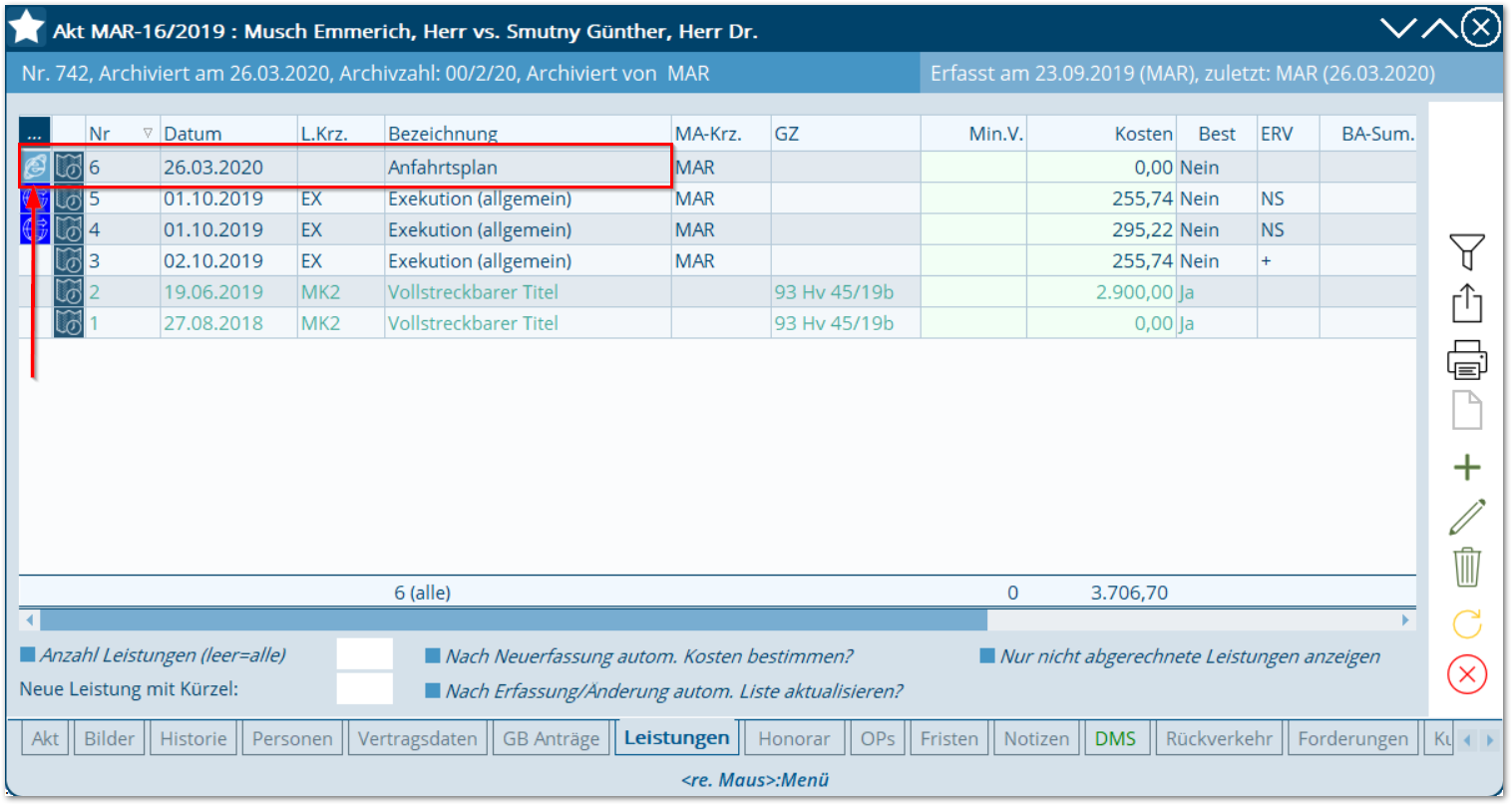Image resolution: width=1512 pixels, height=805 pixels.
Task: Add a new Leistung with the plus icon
Action: pos(1467,467)
